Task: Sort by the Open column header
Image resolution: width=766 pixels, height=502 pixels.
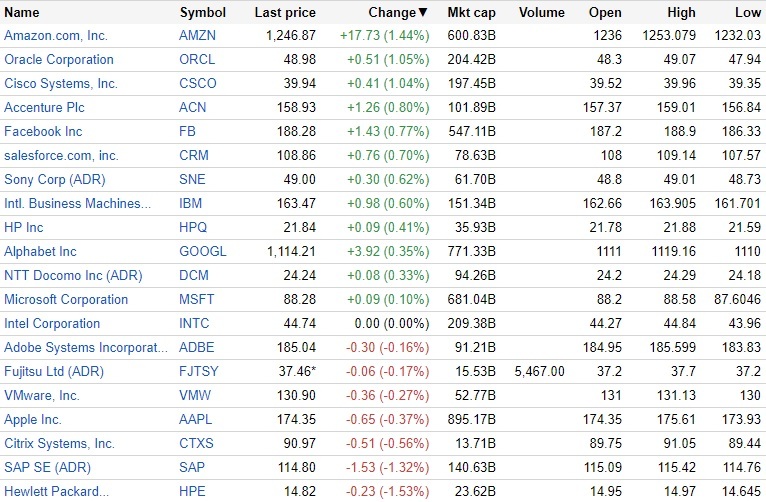Action: coord(607,13)
